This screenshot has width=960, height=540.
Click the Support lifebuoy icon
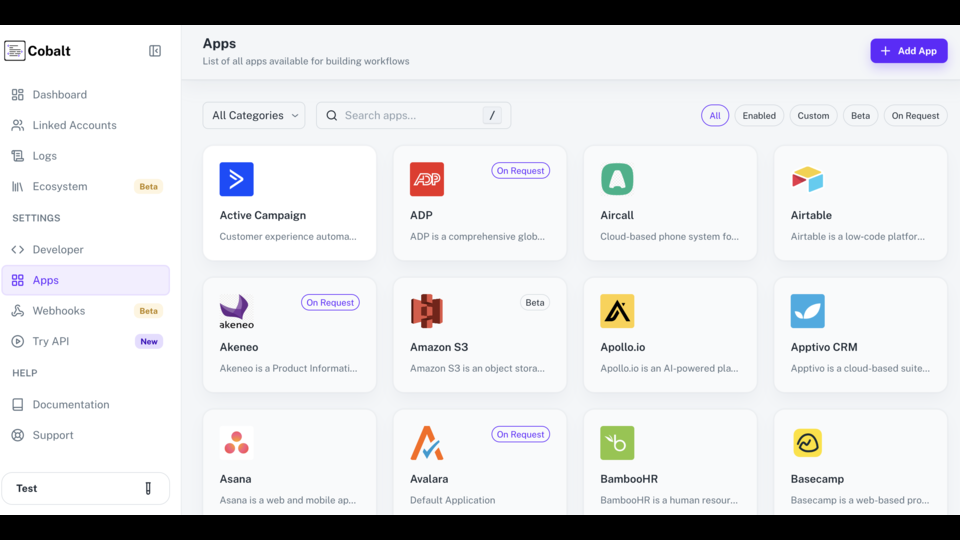18,435
